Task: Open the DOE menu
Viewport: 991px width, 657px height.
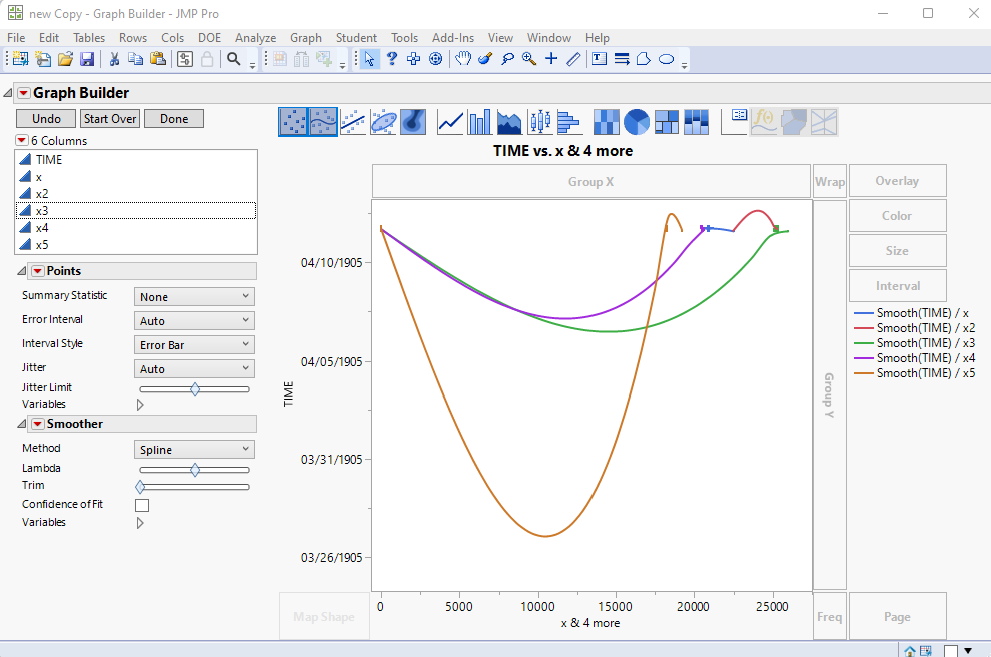Action: (x=209, y=38)
